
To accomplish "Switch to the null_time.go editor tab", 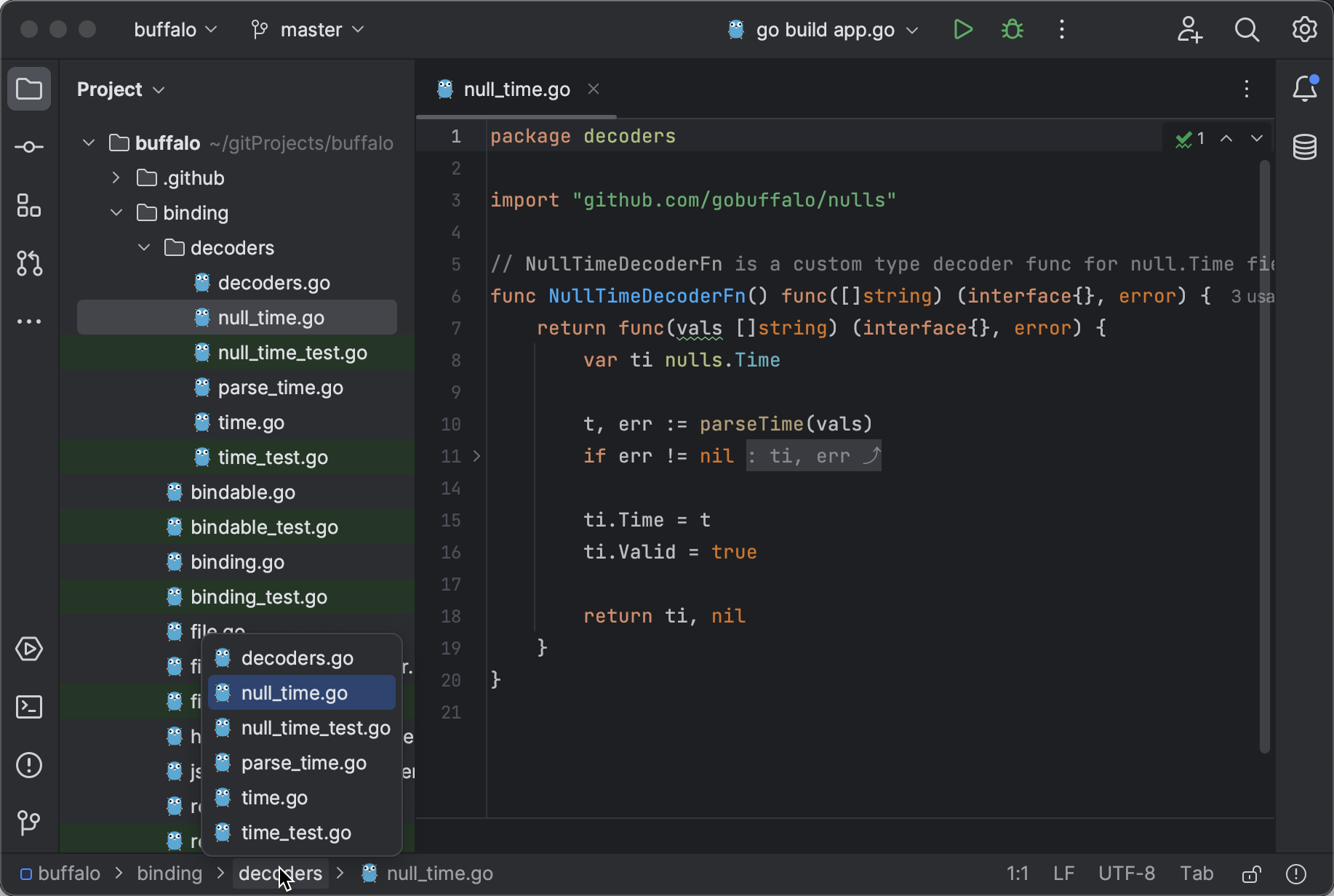I will (516, 89).
